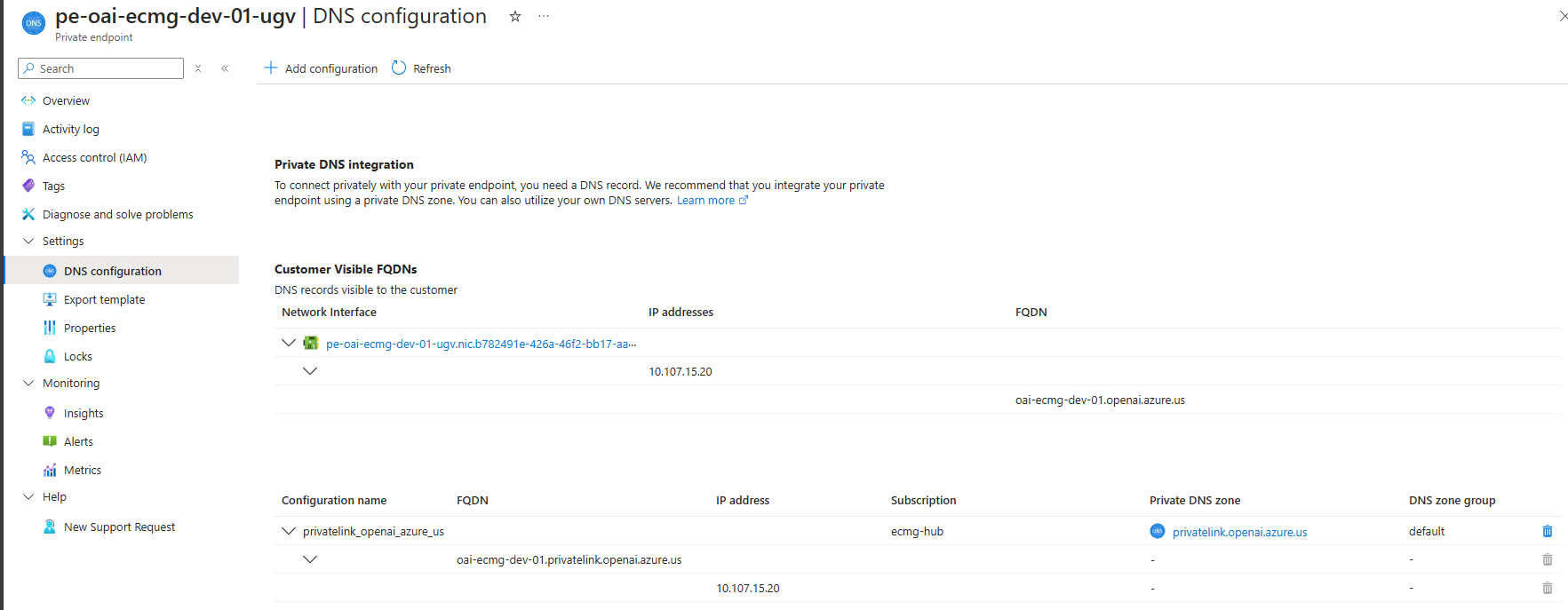The width and height of the screenshot is (1568, 610).
Task: Click the network interface resource icon
Action: point(311,343)
